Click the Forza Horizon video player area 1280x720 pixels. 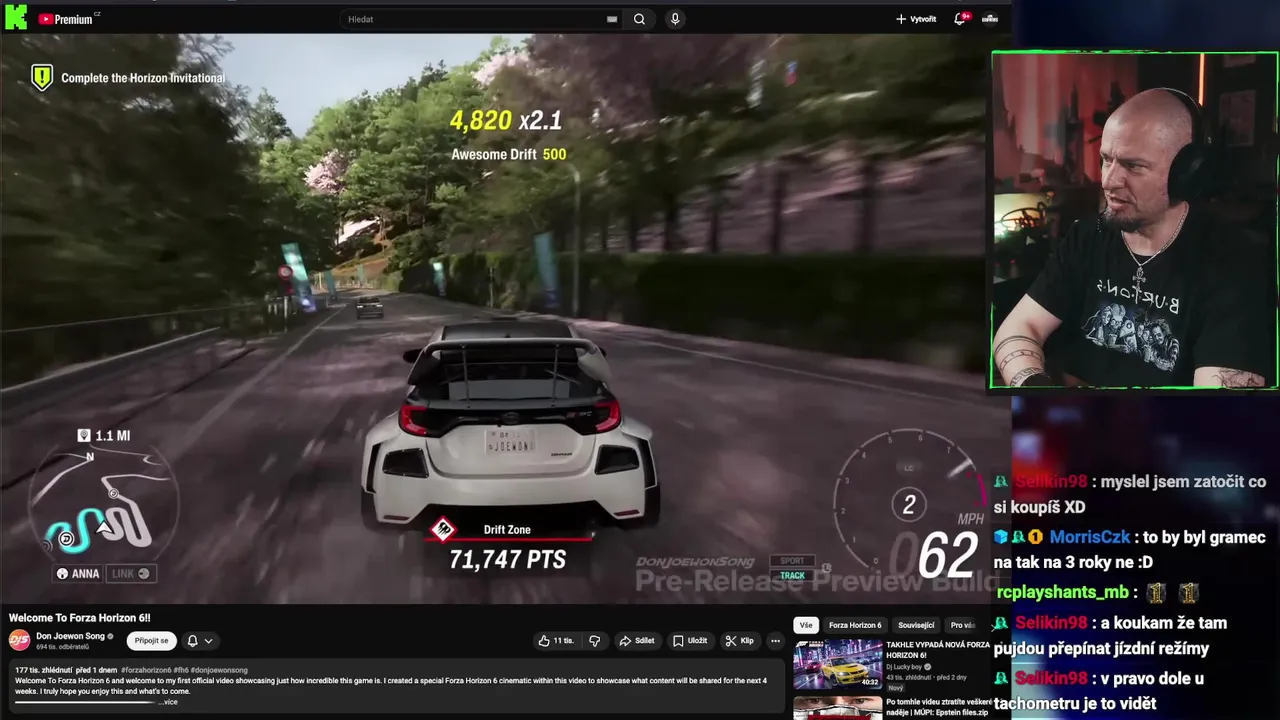pyautogui.click(x=505, y=318)
